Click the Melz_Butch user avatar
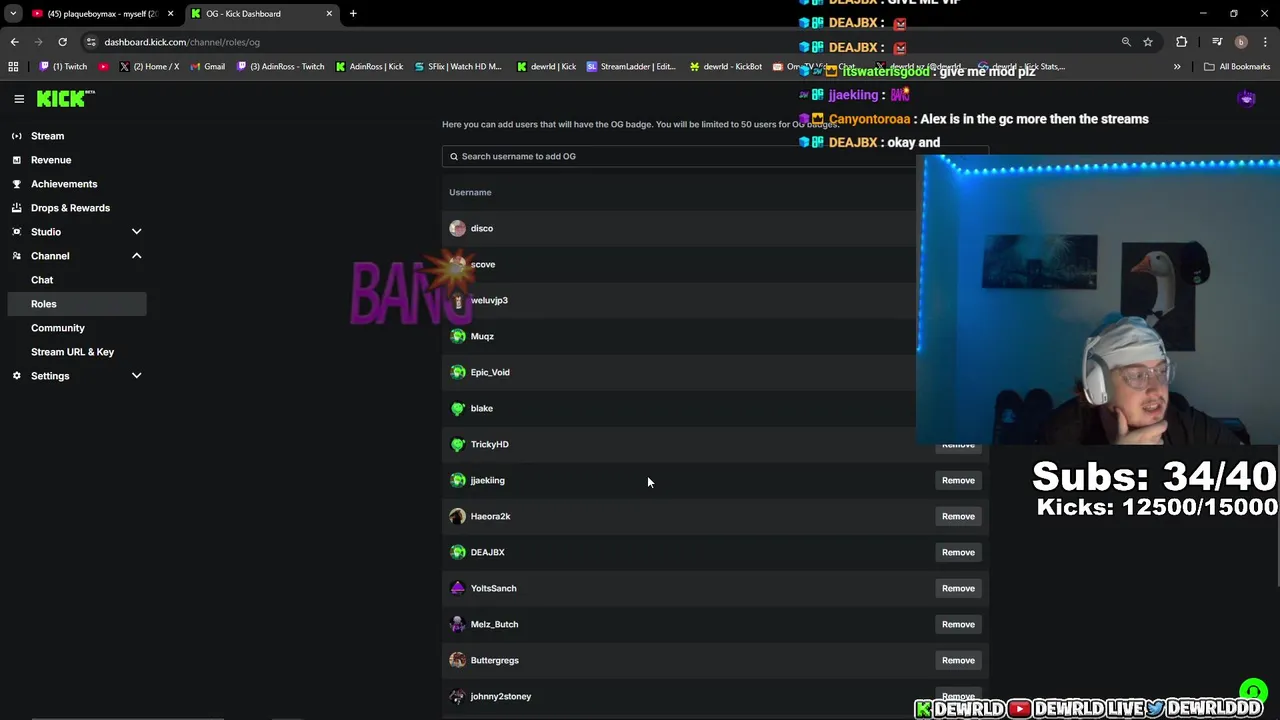Image resolution: width=1280 pixels, height=720 pixels. click(x=458, y=624)
